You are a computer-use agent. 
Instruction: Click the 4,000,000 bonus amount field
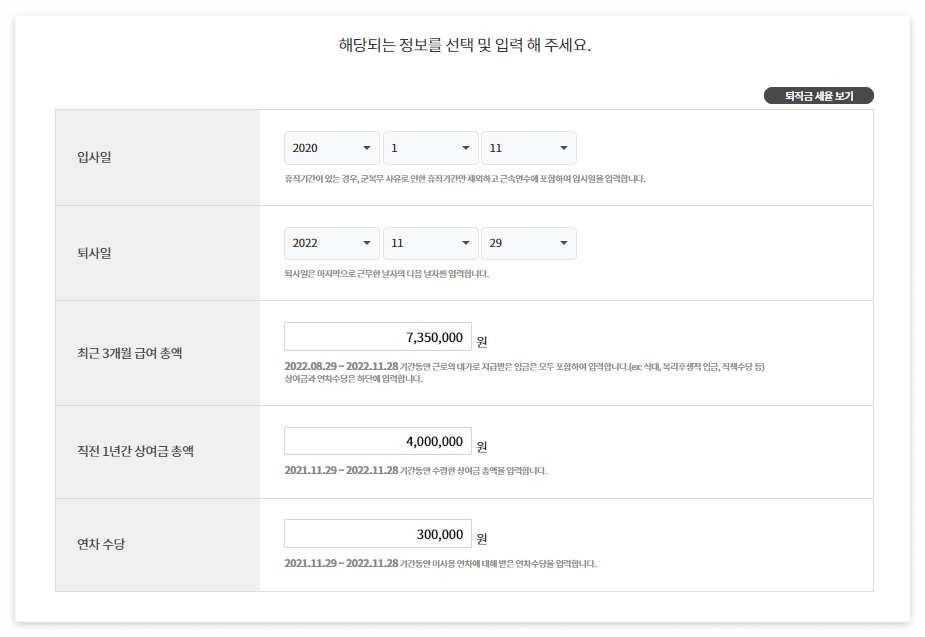(x=378, y=441)
